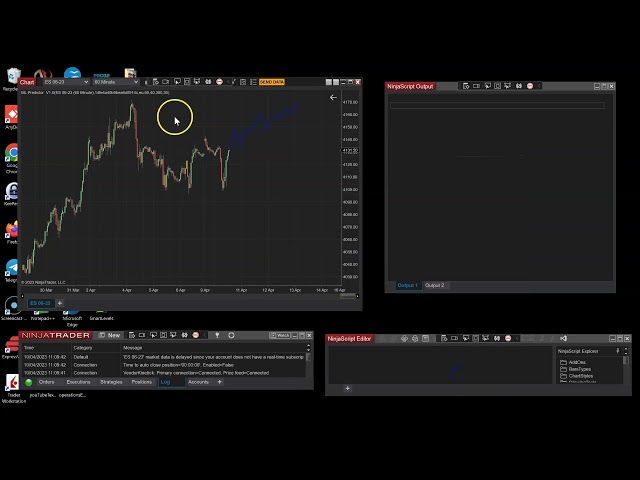Screen dimensions: 640x480
Task: Click the red no-entry circle in Control Center toolbar
Action: coord(196,335)
